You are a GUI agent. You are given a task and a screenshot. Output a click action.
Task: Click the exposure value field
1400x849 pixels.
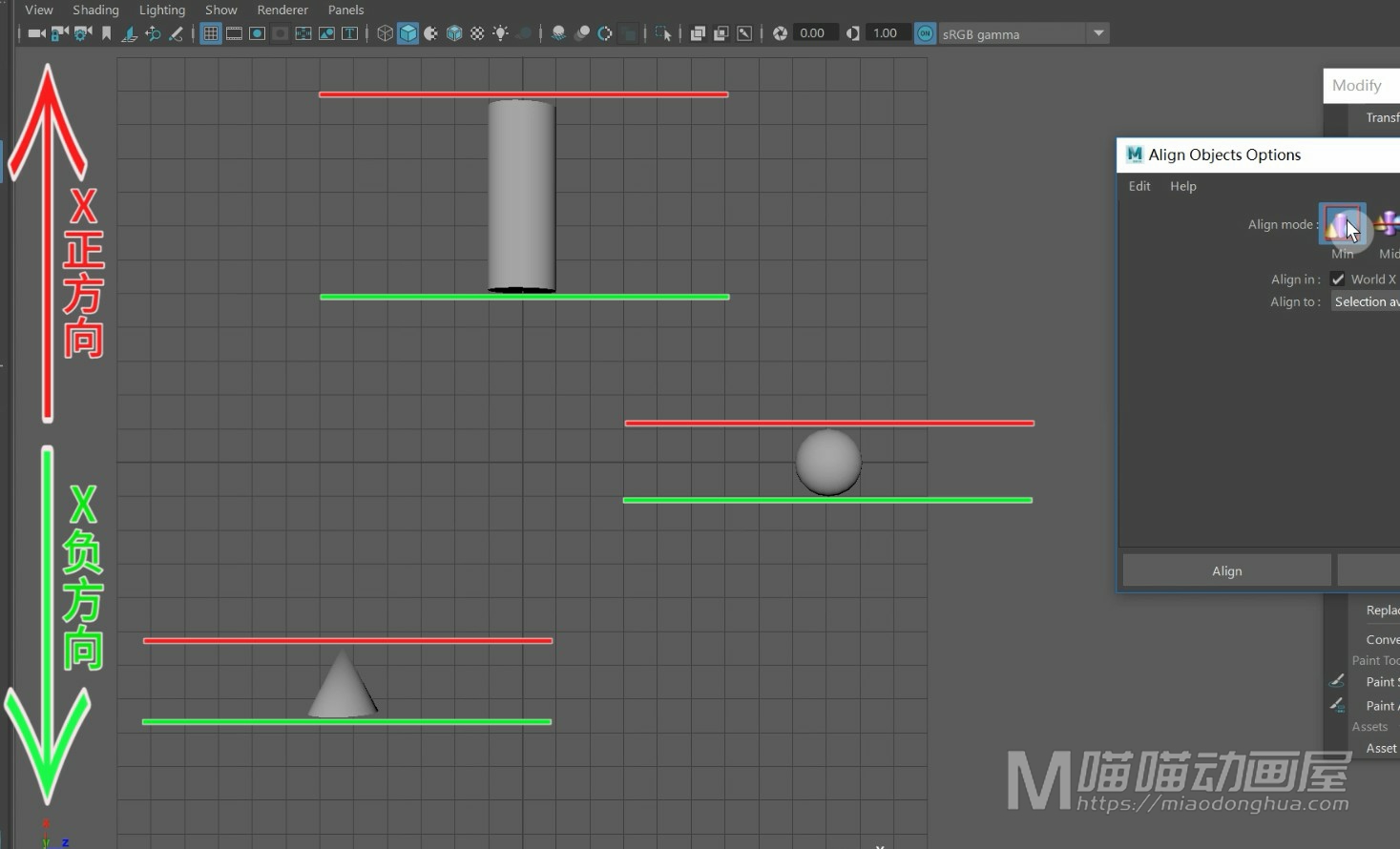tap(812, 33)
